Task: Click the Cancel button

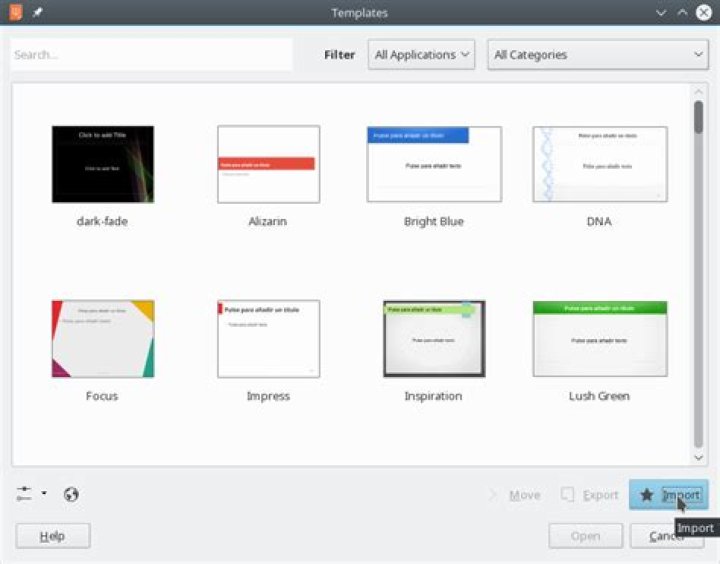Action: (x=667, y=536)
